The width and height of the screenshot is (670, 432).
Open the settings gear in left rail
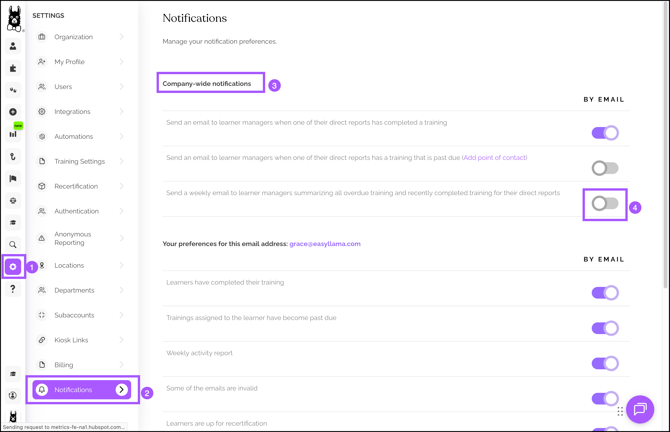tap(13, 267)
